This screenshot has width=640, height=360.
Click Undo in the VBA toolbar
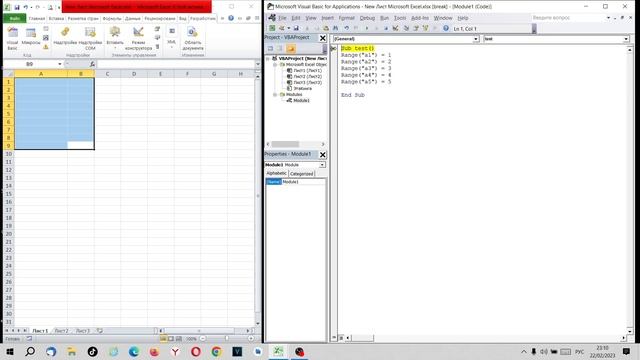(347, 28)
